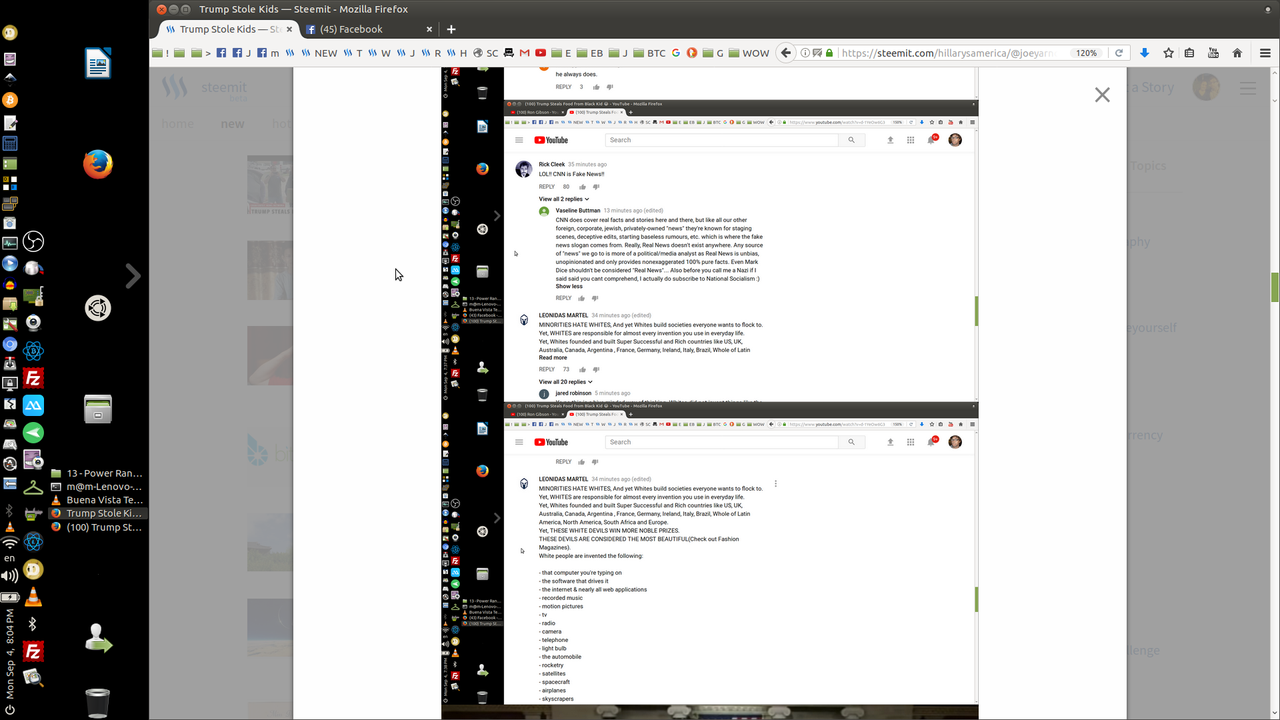The image size is (1280, 720).
Task: Launch FileZilla from the launcher
Action: click(x=33, y=379)
